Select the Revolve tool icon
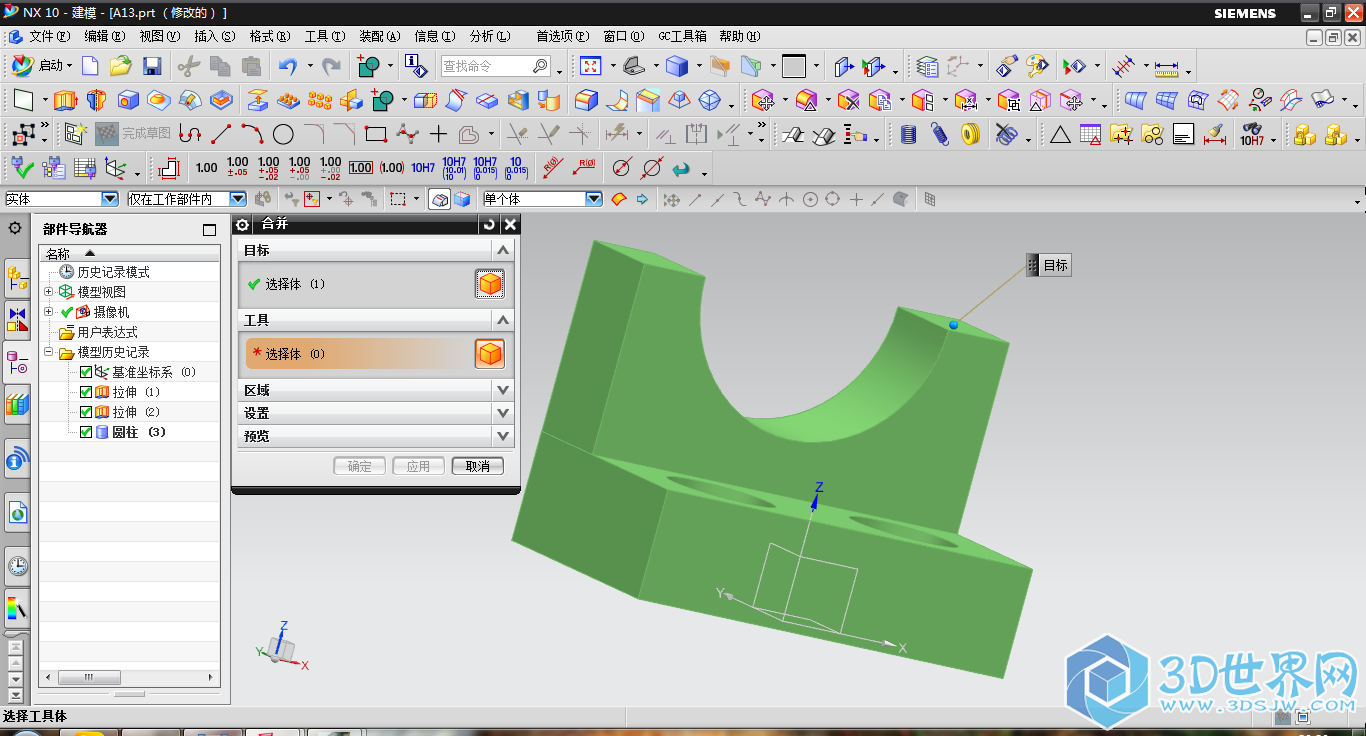The width and height of the screenshot is (1366, 736). [x=96, y=100]
